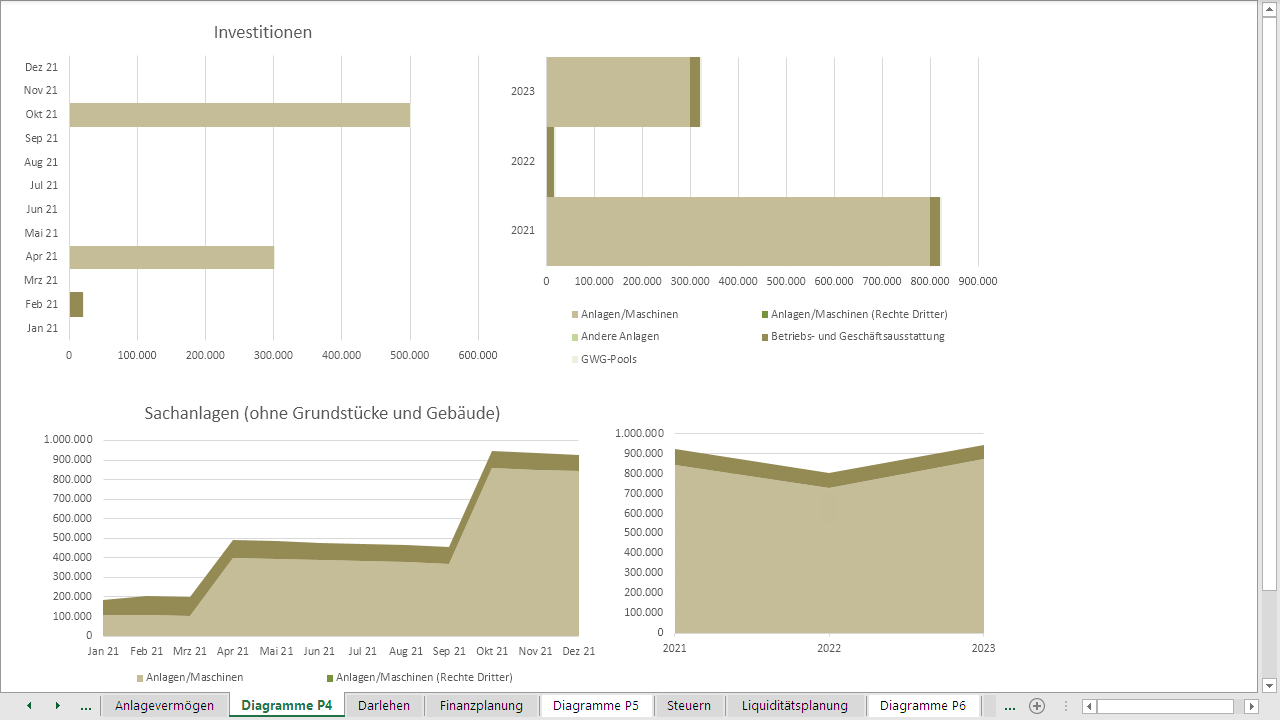This screenshot has height=720, width=1280.
Task: Select the Investitionen chart title
Action: (263, 32)
